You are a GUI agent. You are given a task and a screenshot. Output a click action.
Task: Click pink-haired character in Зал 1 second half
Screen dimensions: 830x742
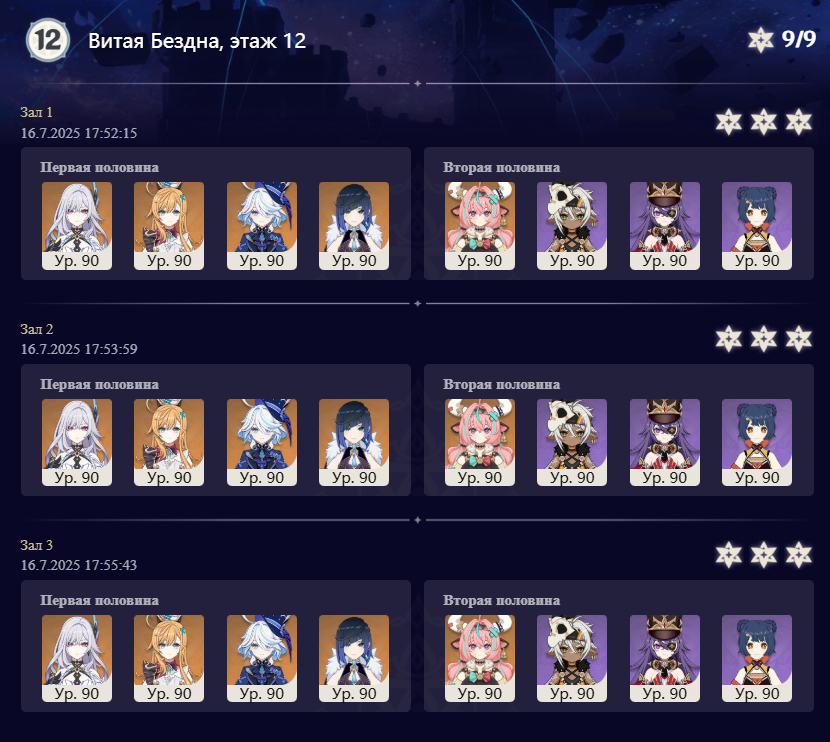click(480, 226)
